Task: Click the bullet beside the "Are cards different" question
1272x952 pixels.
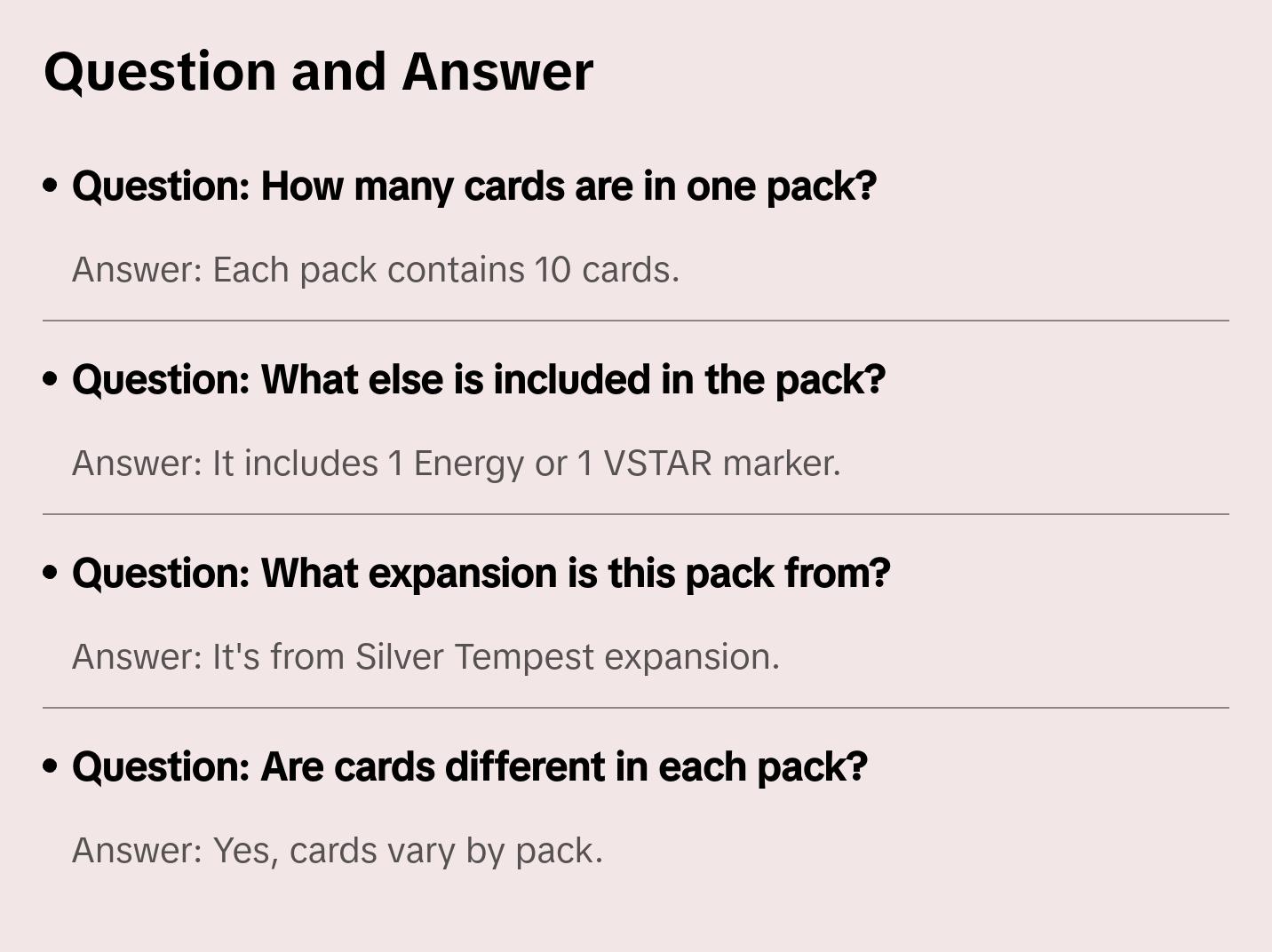Action: click(51, 766)
